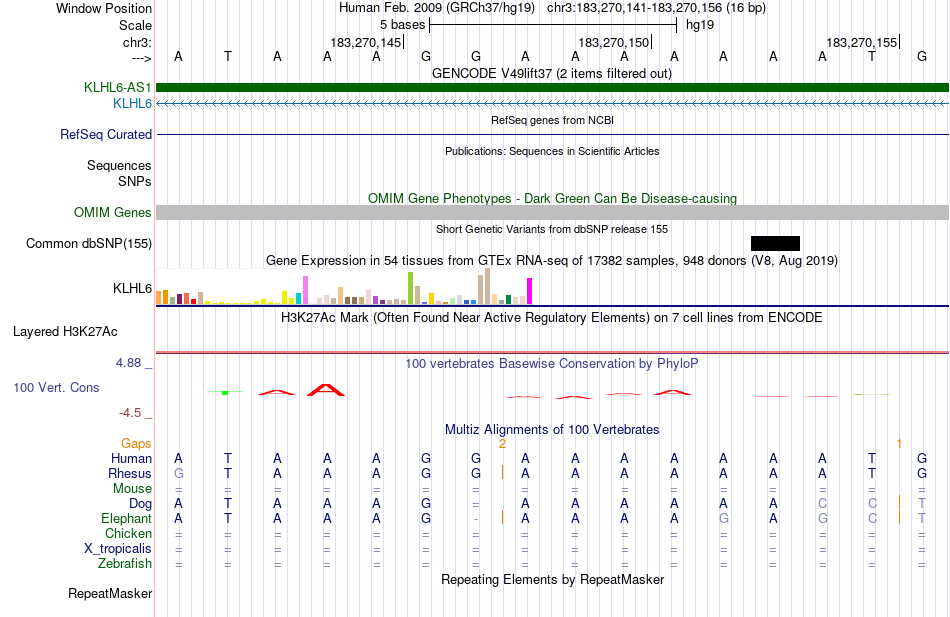Click the KLHL6 intron arrow line
Screen dimensions: 950x617
coord(553,104)
